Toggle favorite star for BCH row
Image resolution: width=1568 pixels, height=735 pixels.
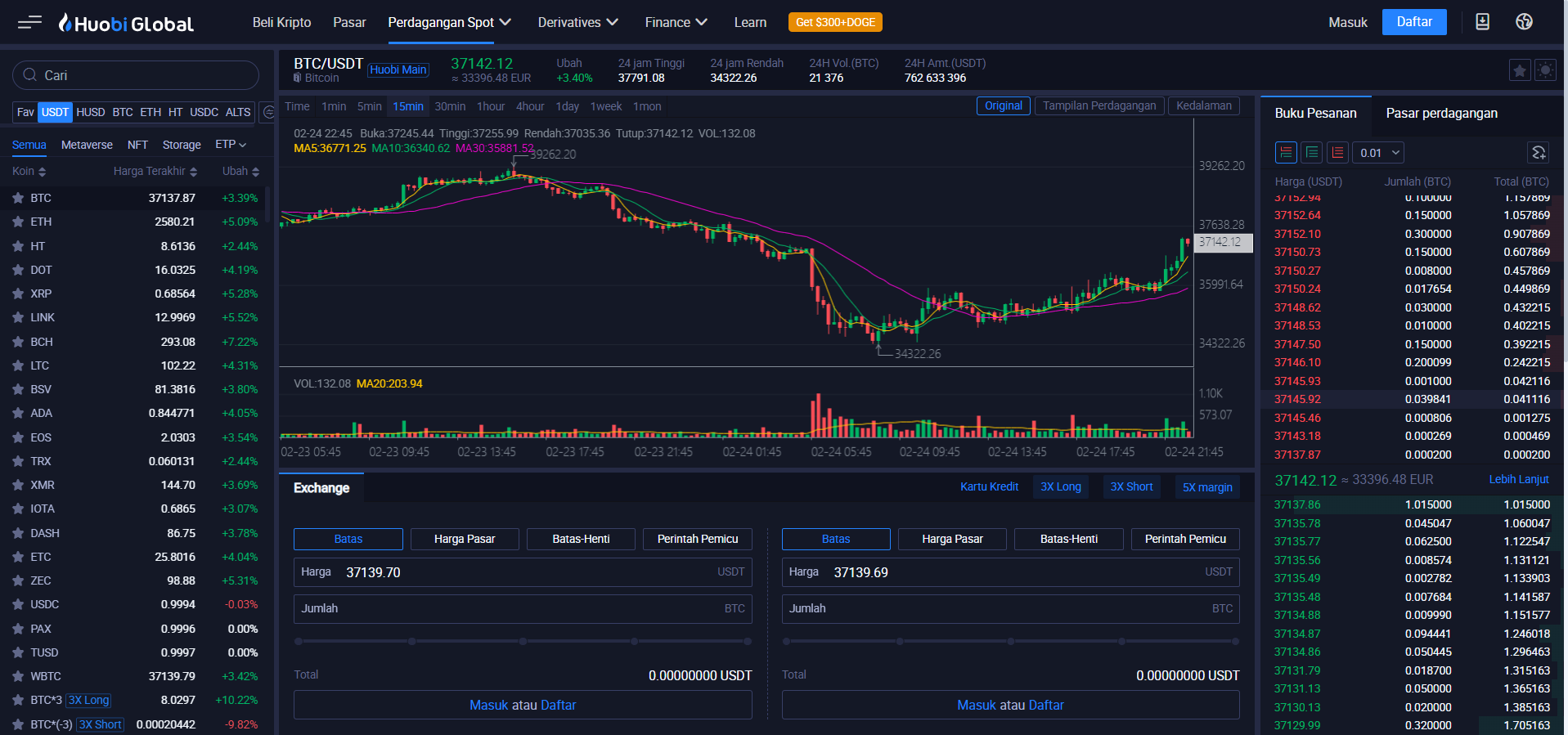17,342
